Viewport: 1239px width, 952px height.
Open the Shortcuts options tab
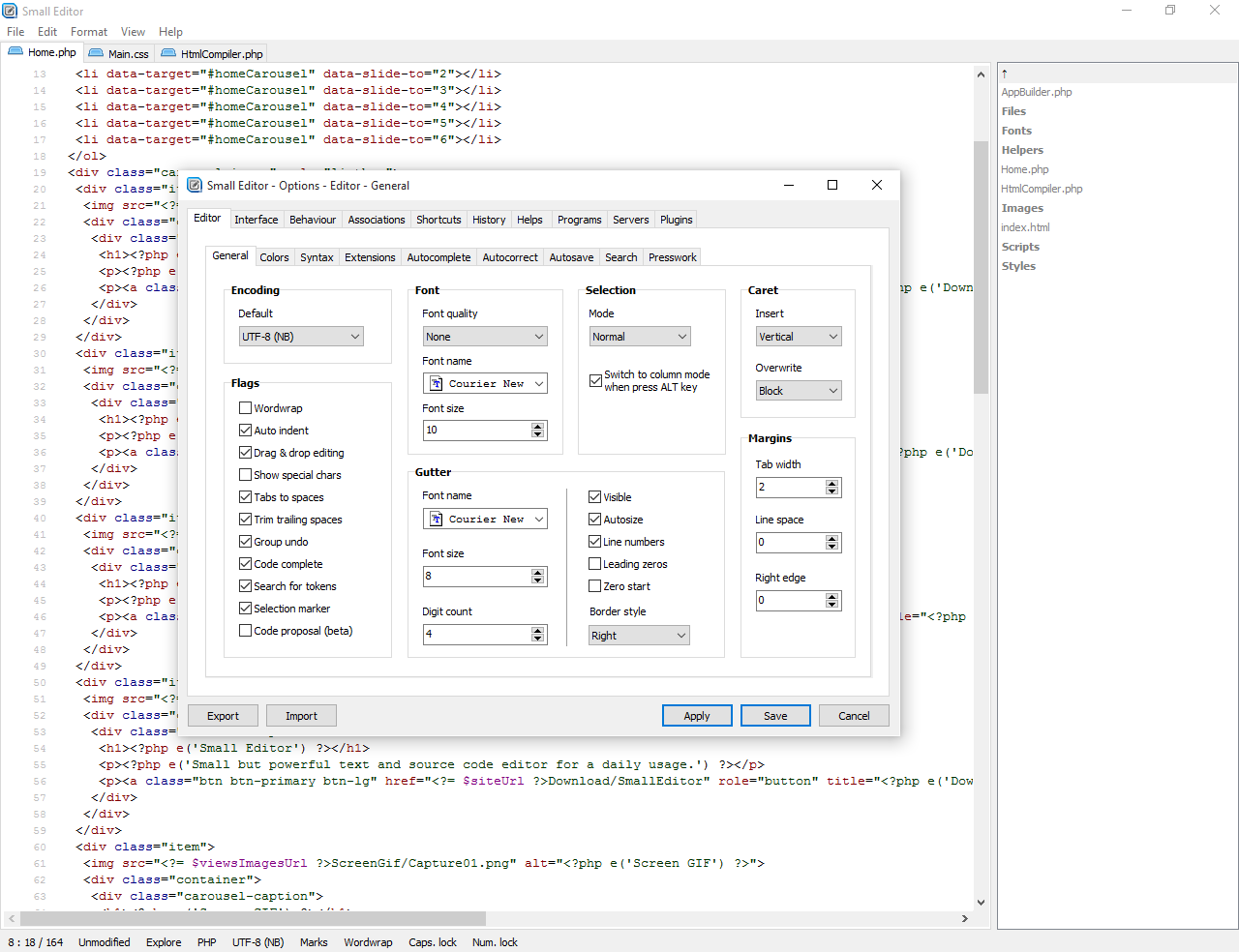click(438, 220)
